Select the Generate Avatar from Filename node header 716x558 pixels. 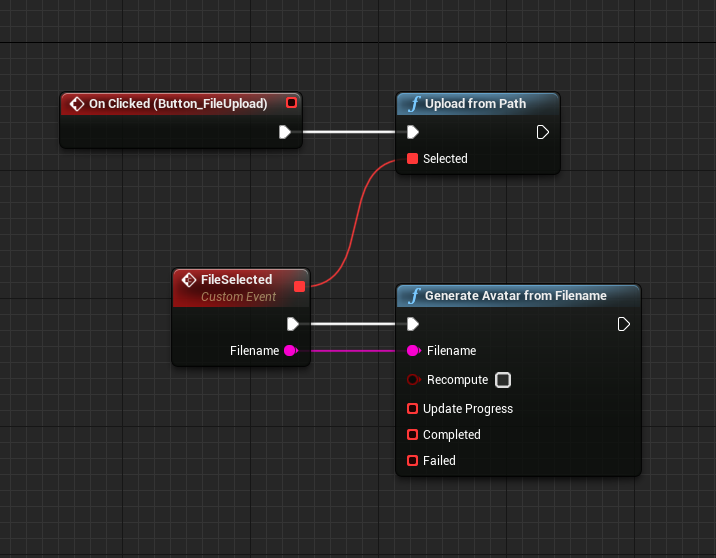(x=515, y=296)
